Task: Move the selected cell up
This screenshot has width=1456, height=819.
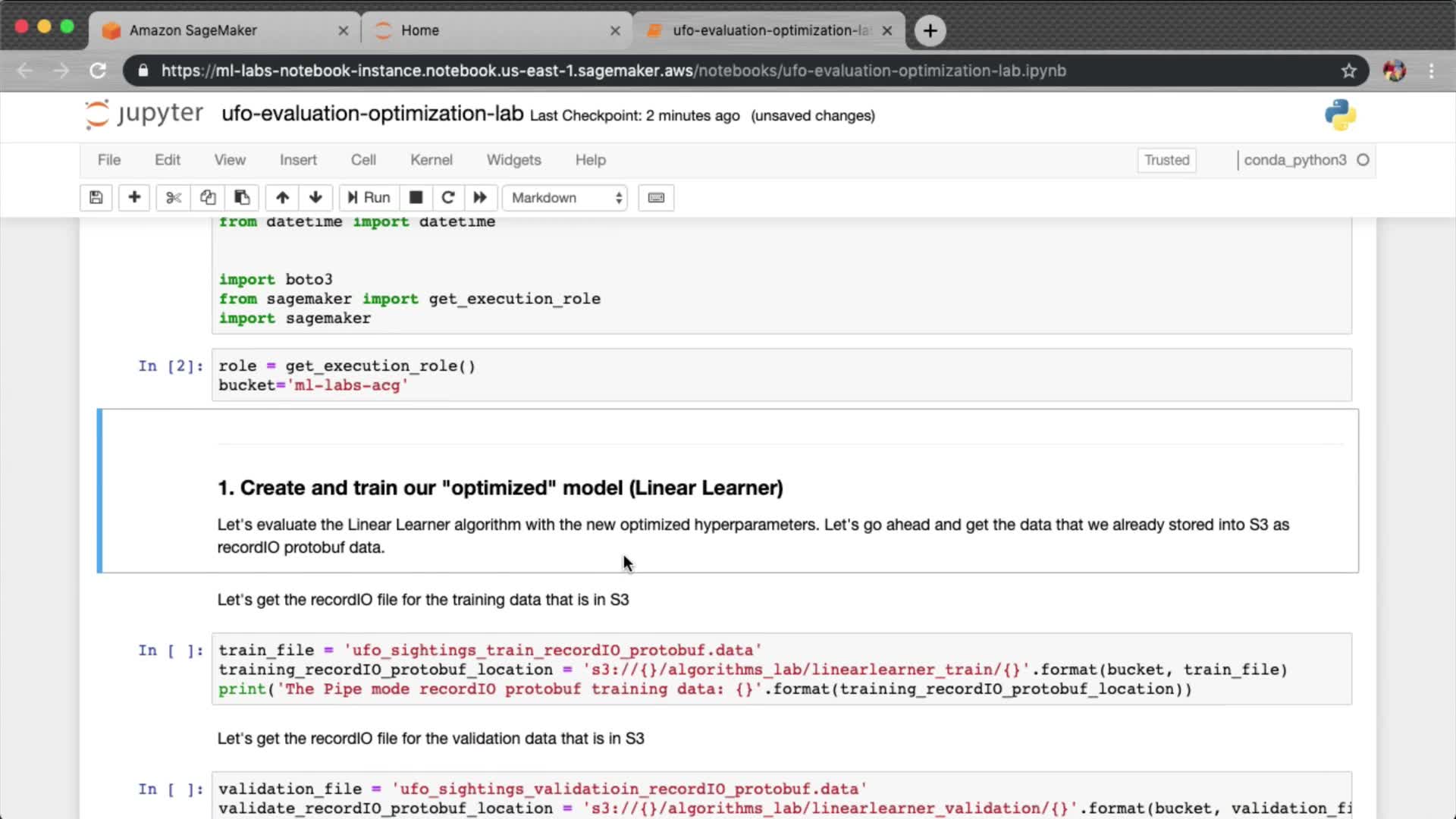Action: pyautogui.click(x=282, y=198)
